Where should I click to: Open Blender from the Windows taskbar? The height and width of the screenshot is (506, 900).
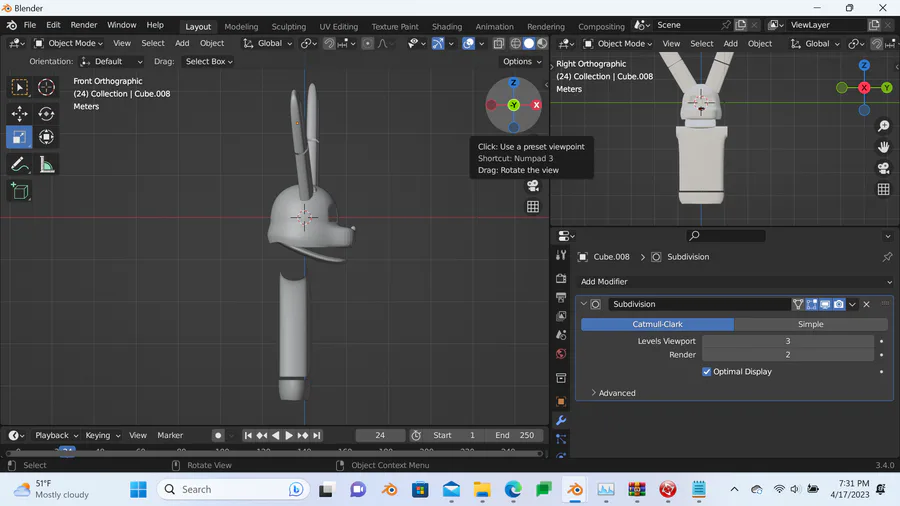(575, 489)
